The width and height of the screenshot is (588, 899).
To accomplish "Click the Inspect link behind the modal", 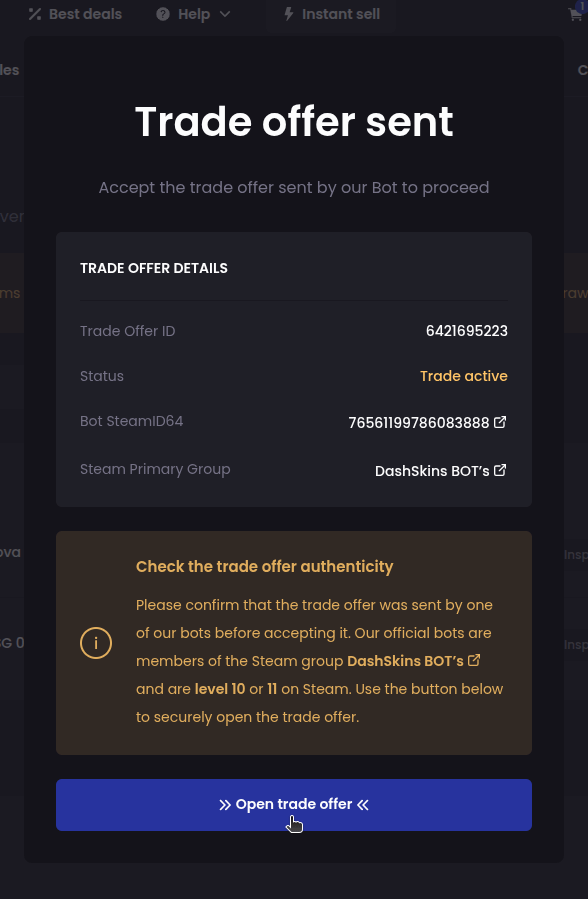I will [x=577, y=554].
